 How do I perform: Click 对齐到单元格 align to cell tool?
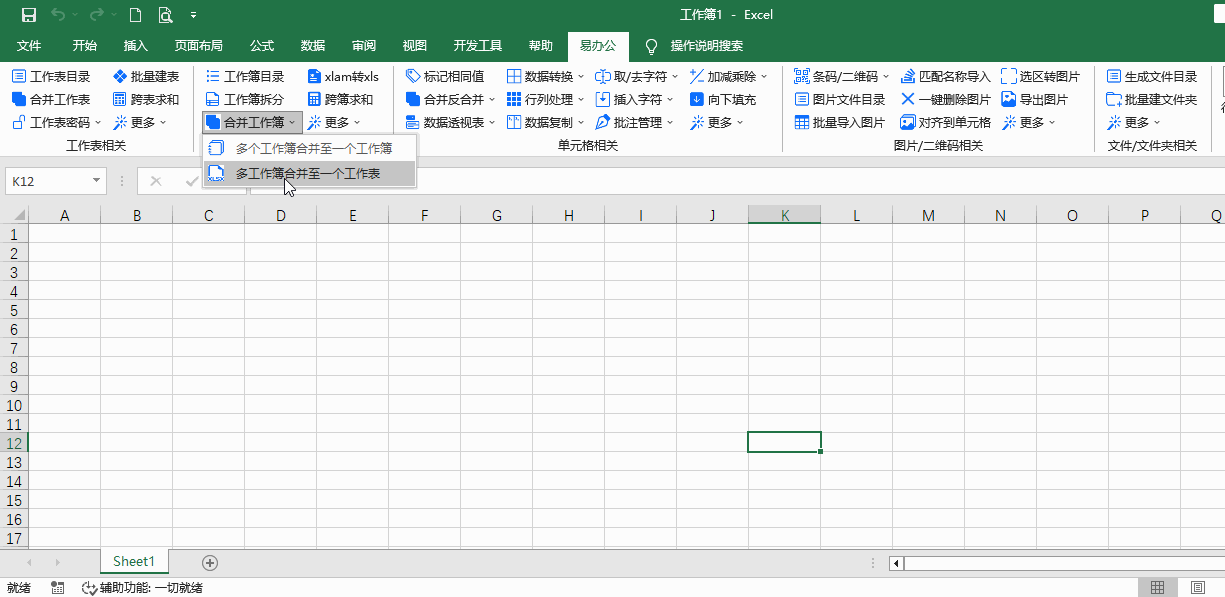945,122
